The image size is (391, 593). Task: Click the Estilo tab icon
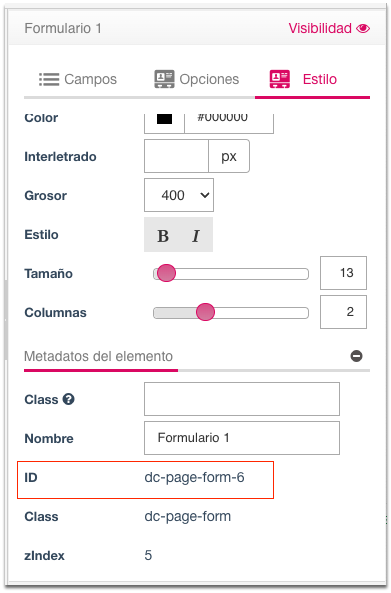pyautogui.click(x=280, y=79)
